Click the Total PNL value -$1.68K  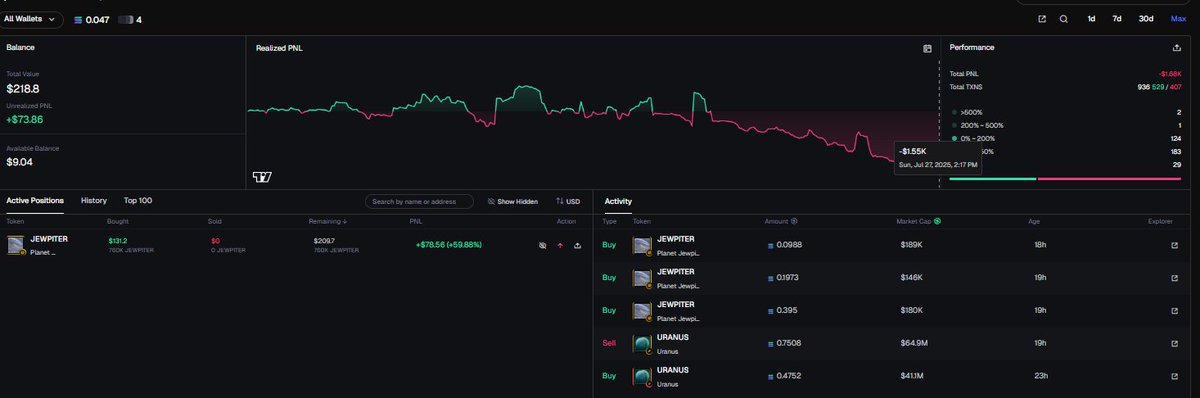(1170, 74)
